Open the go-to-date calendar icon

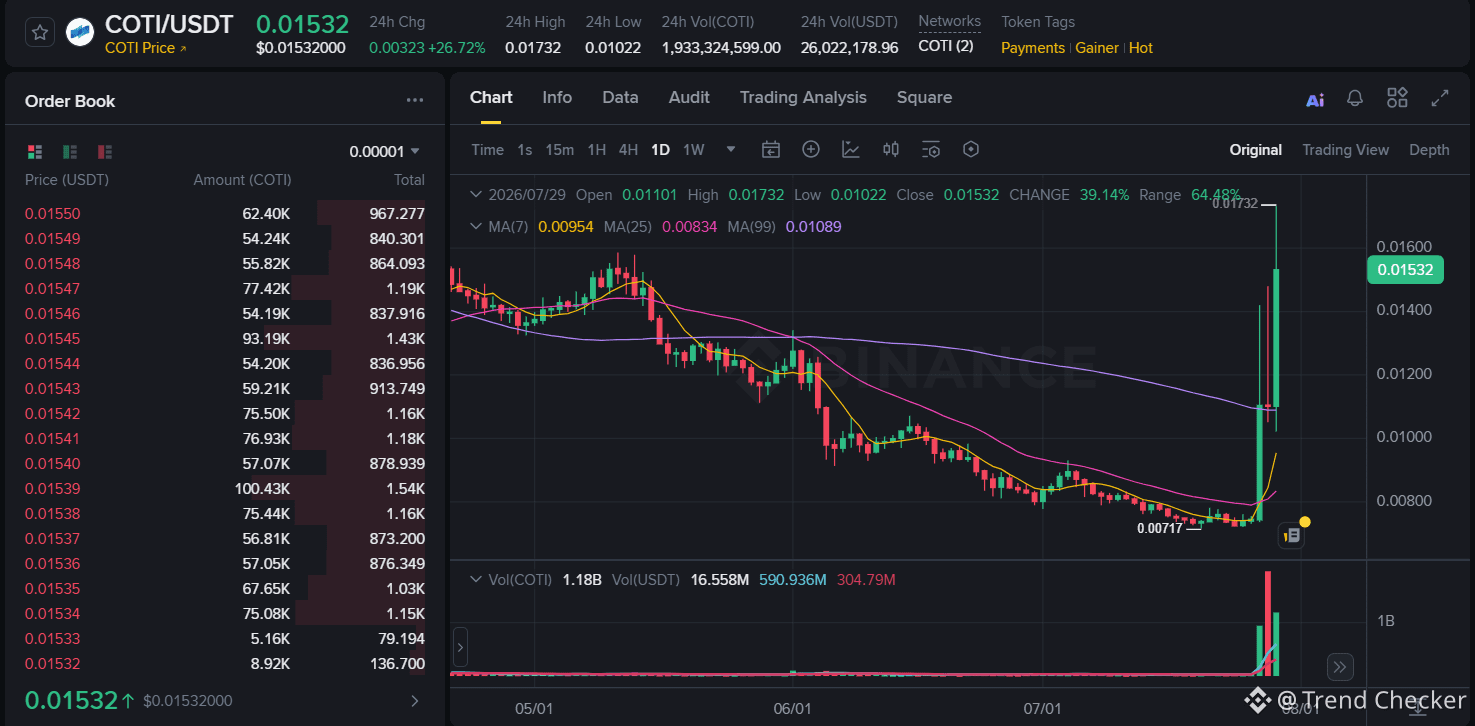click(771, 150)
